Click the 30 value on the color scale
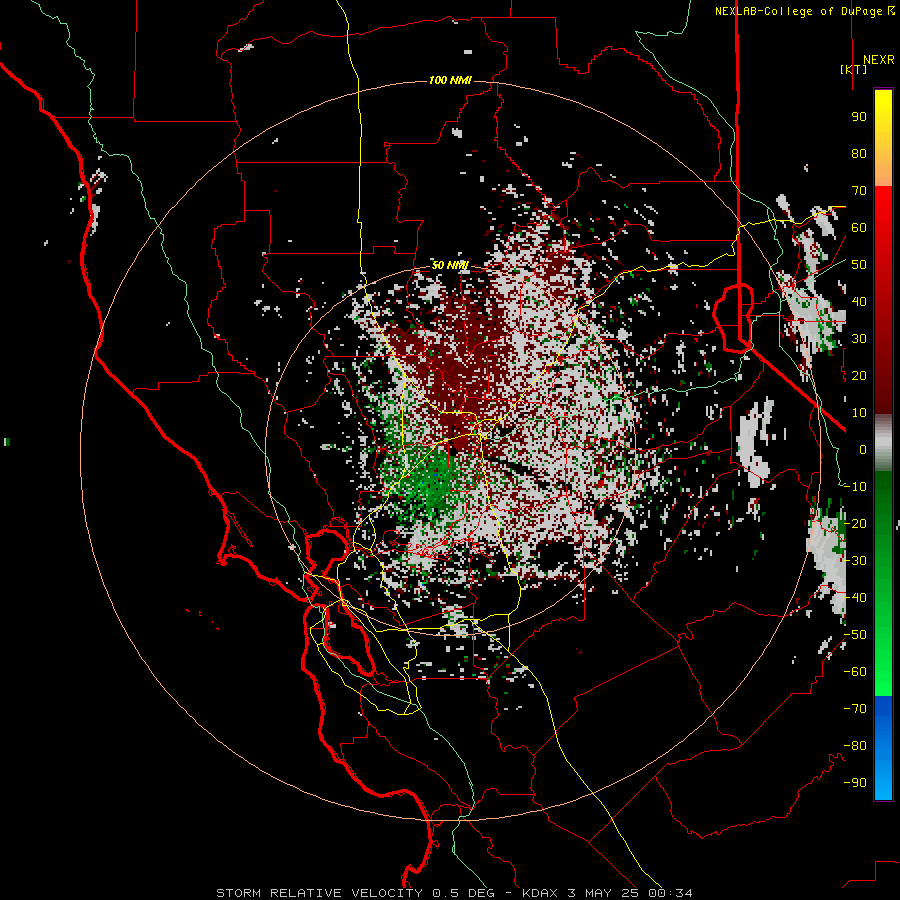This screenshot has height=900, width=900. (x=859, y=339)
